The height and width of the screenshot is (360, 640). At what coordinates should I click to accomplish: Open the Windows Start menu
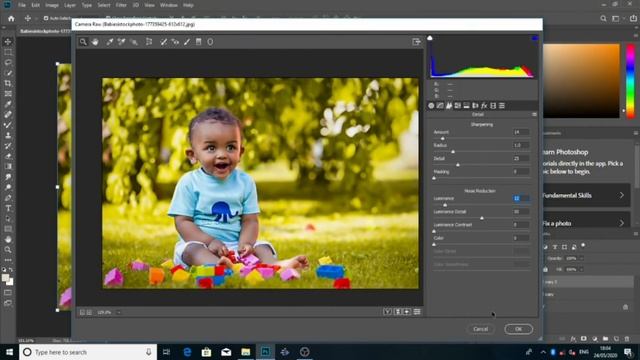[x=9, y=352]
